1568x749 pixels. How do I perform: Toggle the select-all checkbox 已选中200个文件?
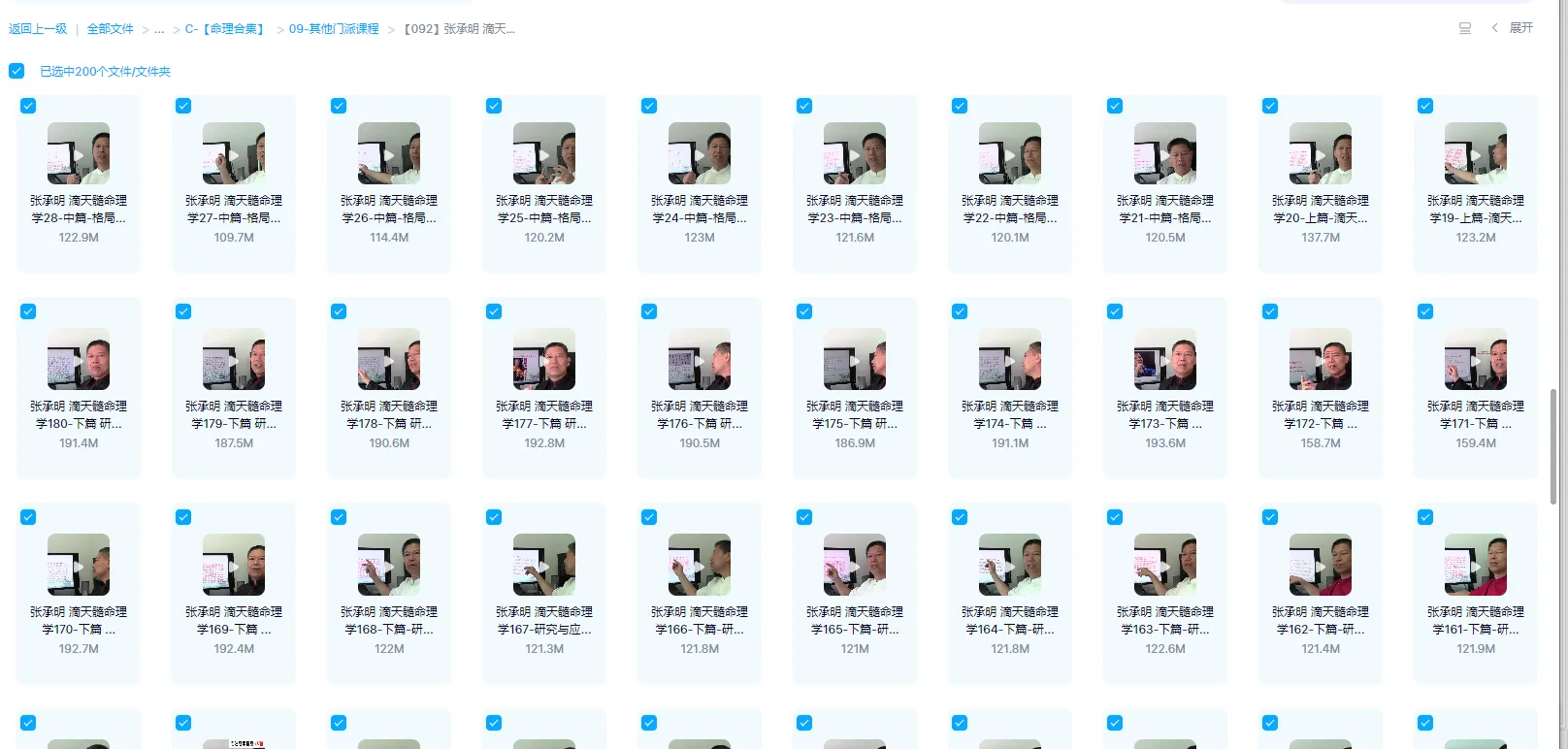click(16, 71)
